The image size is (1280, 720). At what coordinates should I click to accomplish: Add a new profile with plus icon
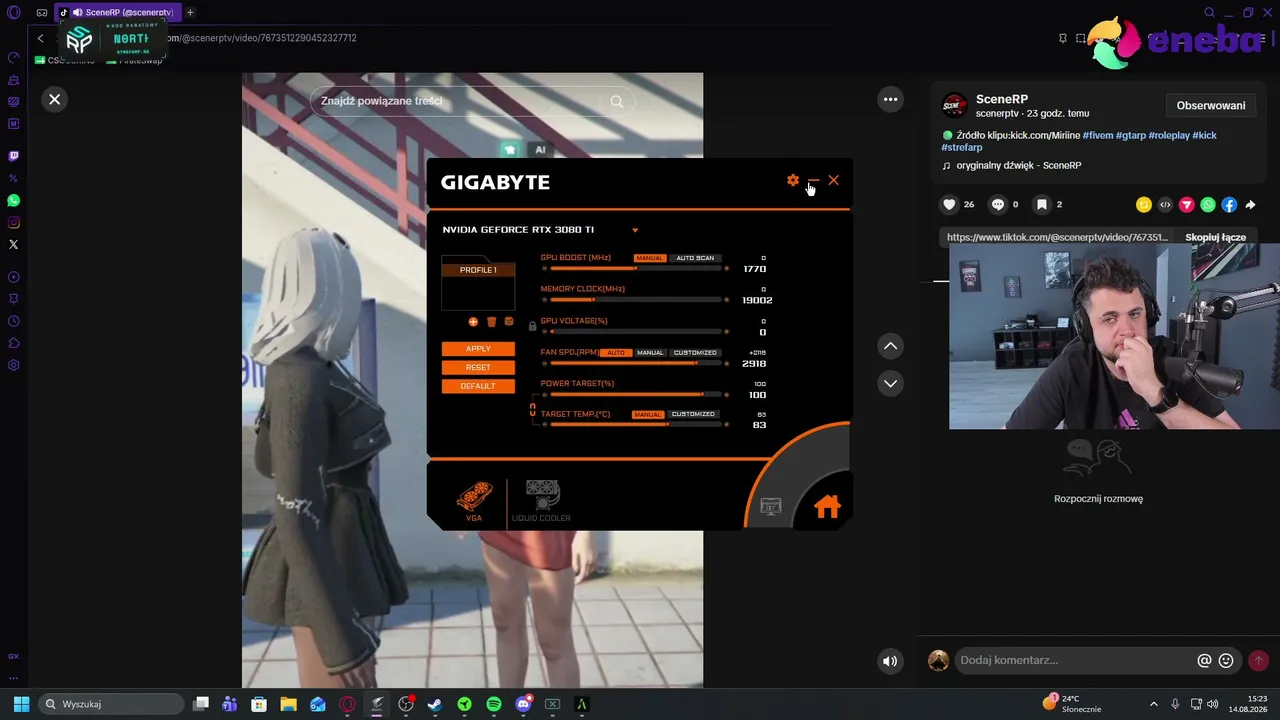(x=473, y=322)
